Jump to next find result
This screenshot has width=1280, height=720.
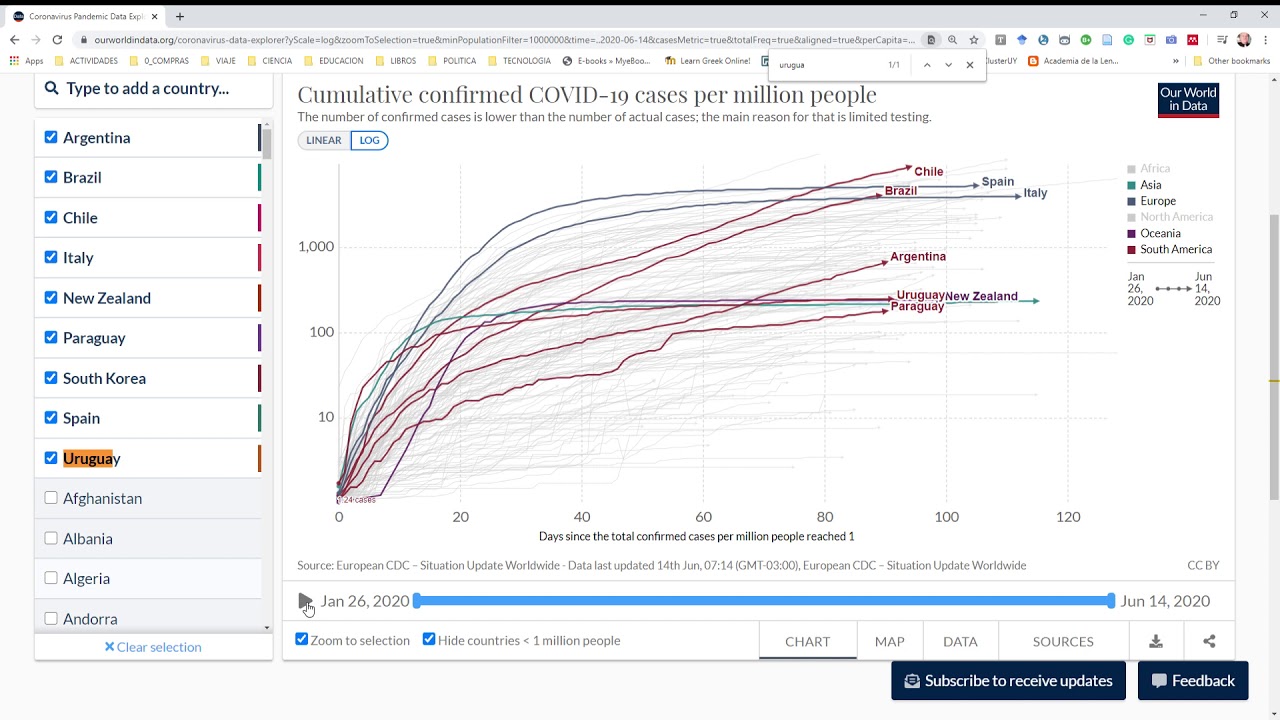[948, 65]
